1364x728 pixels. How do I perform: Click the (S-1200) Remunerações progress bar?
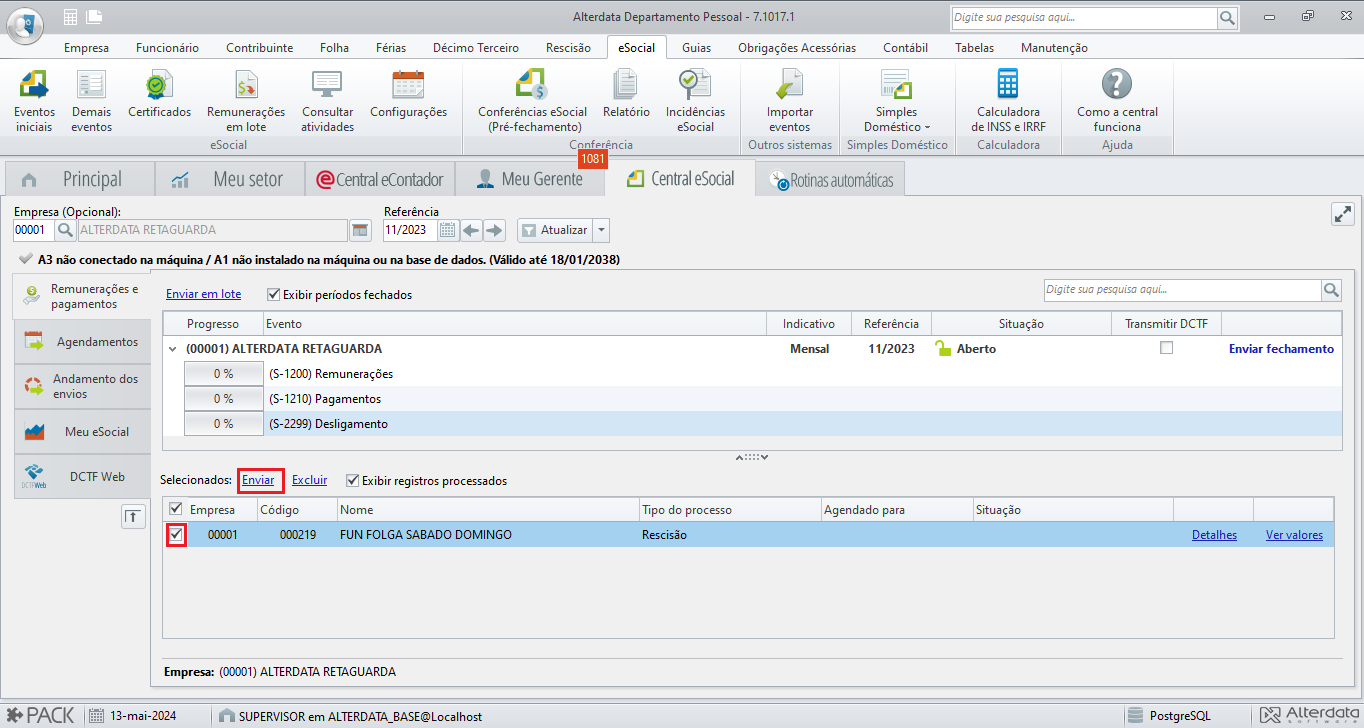tap(222, 374)
